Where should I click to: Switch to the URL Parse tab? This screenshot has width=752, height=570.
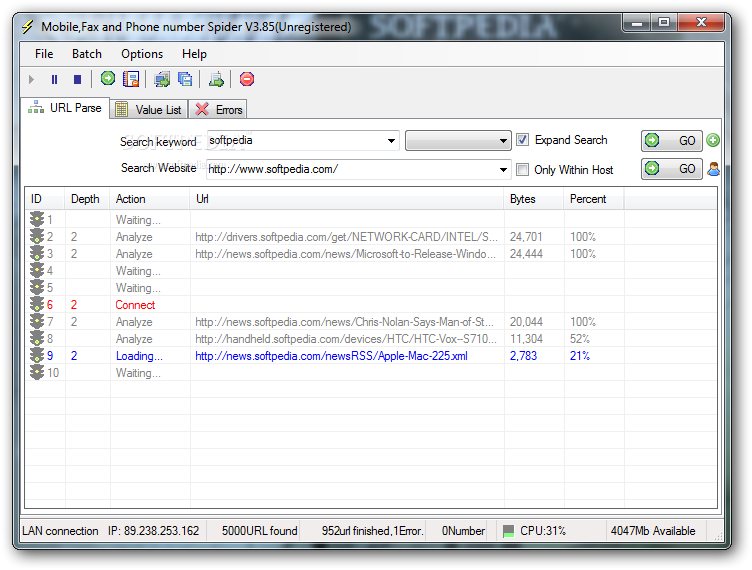pyautogui.click(x=65, y=108)
